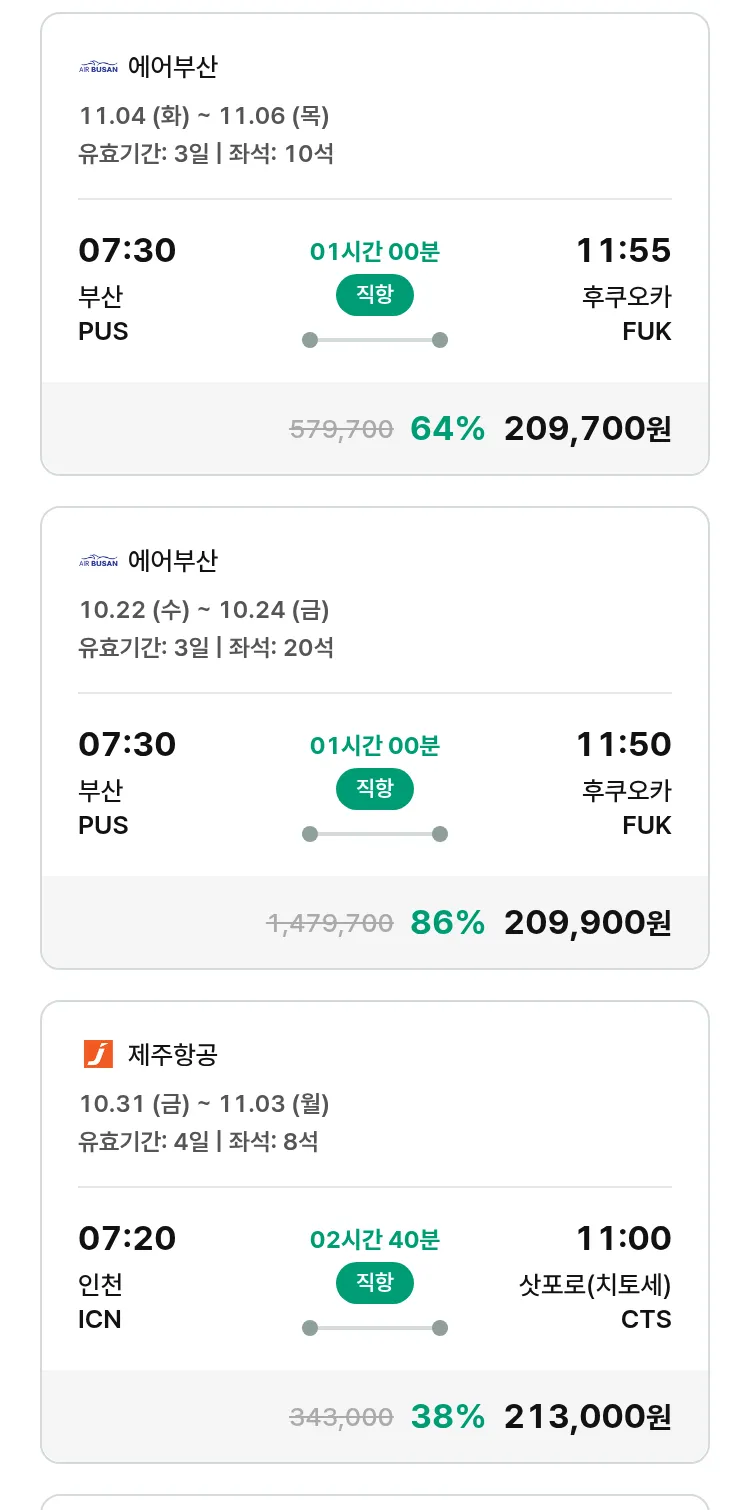The width and height of the screenshot is (750, 1510).
Task: Click the 86% discount label
Action: pyautogui.click(x=447, y=923)
